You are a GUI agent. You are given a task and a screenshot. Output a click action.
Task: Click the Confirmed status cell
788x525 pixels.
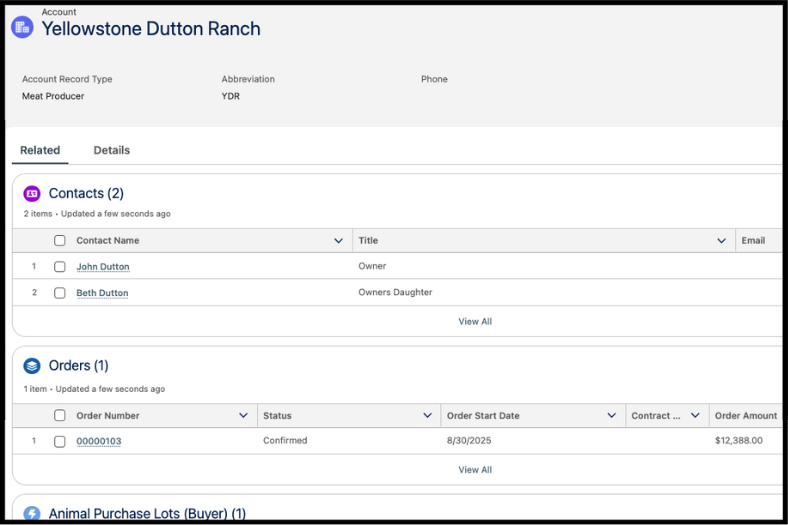point(285,441)
